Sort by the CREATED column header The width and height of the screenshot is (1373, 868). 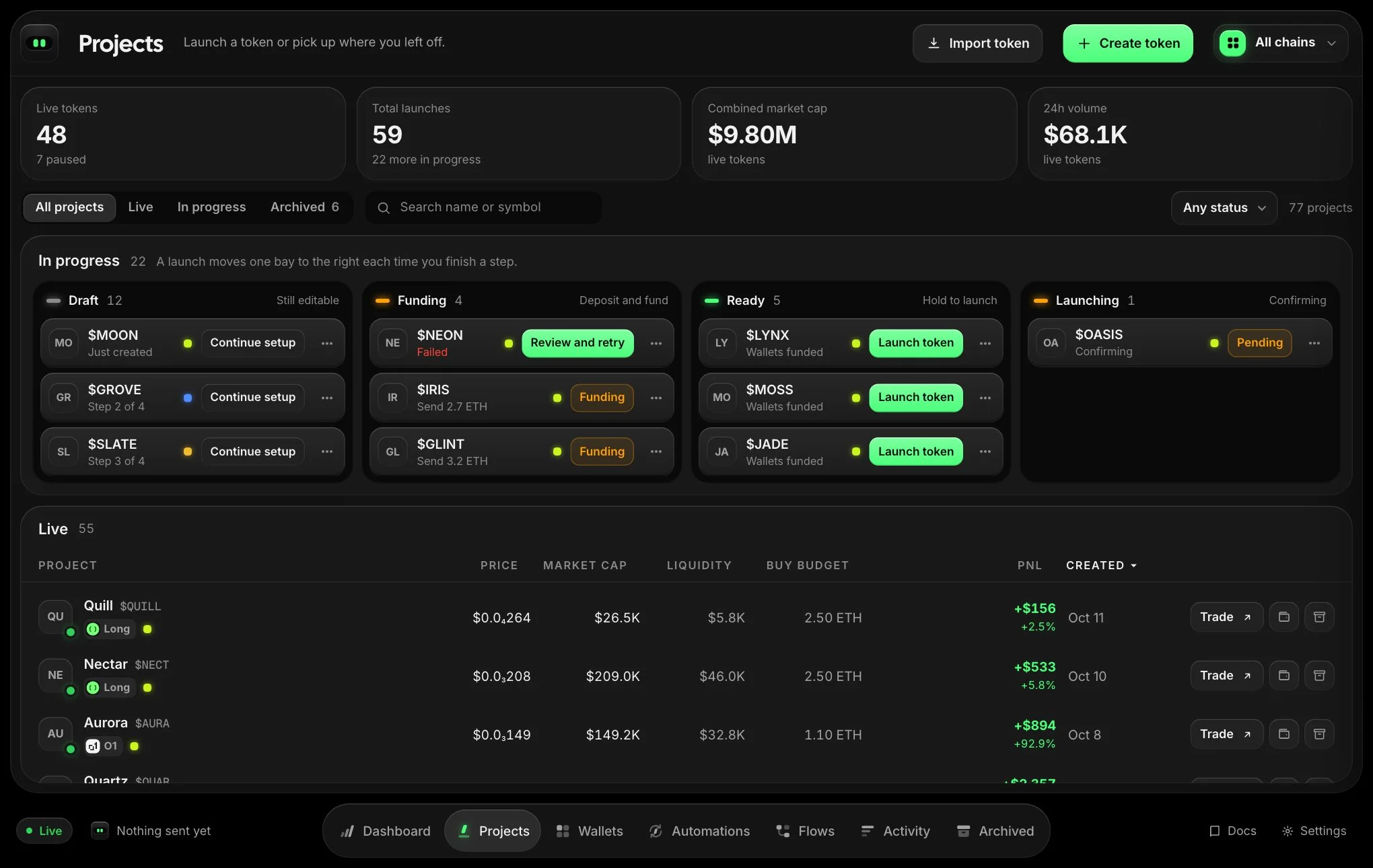[1101, 565]
